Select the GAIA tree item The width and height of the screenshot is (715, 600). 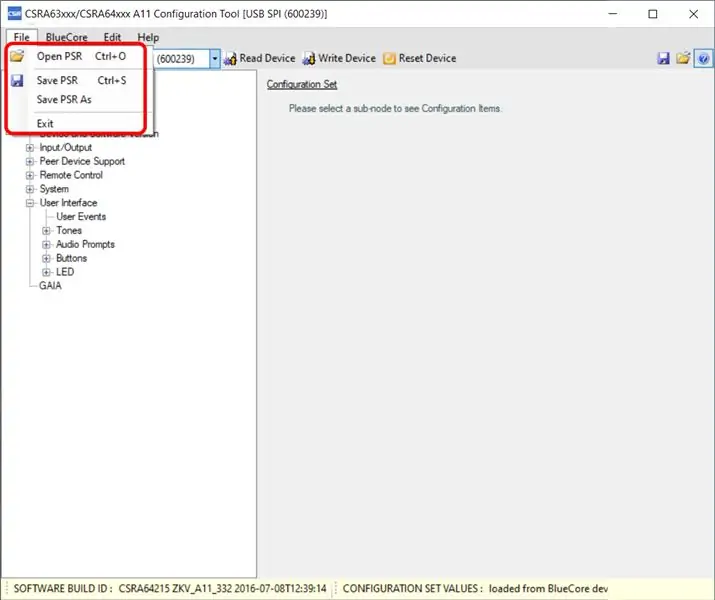click(50, 285)
